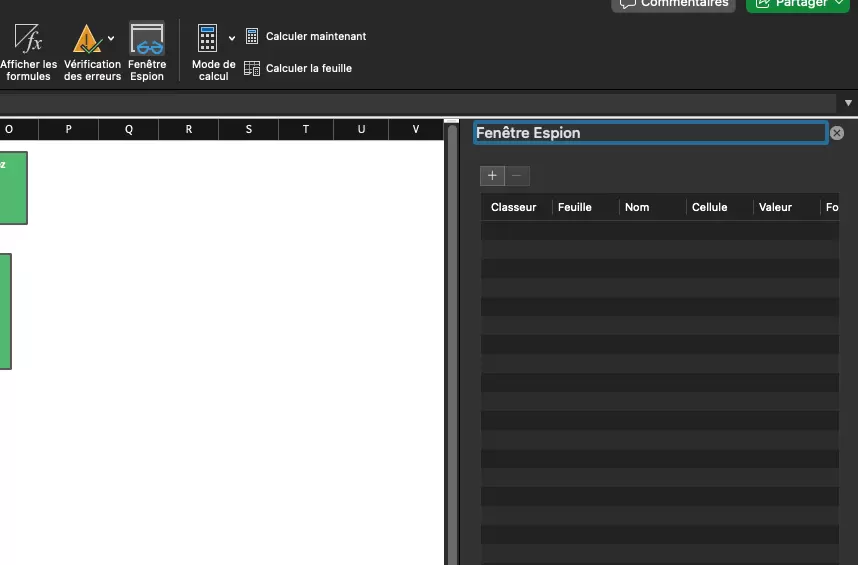The height and width of the screenshot is (565, 858).
Task: Expand the Vérification des erreurs dropdown arrow
Action: tap(111, 38)
